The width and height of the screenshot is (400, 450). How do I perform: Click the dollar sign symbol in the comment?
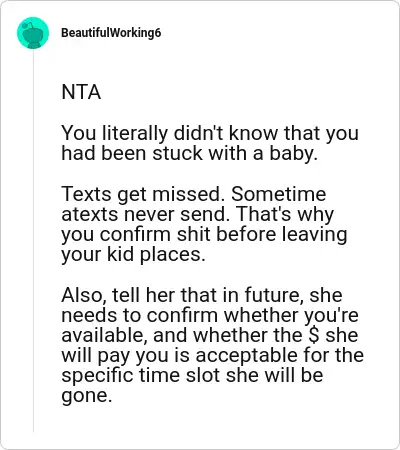coord(314,335)
